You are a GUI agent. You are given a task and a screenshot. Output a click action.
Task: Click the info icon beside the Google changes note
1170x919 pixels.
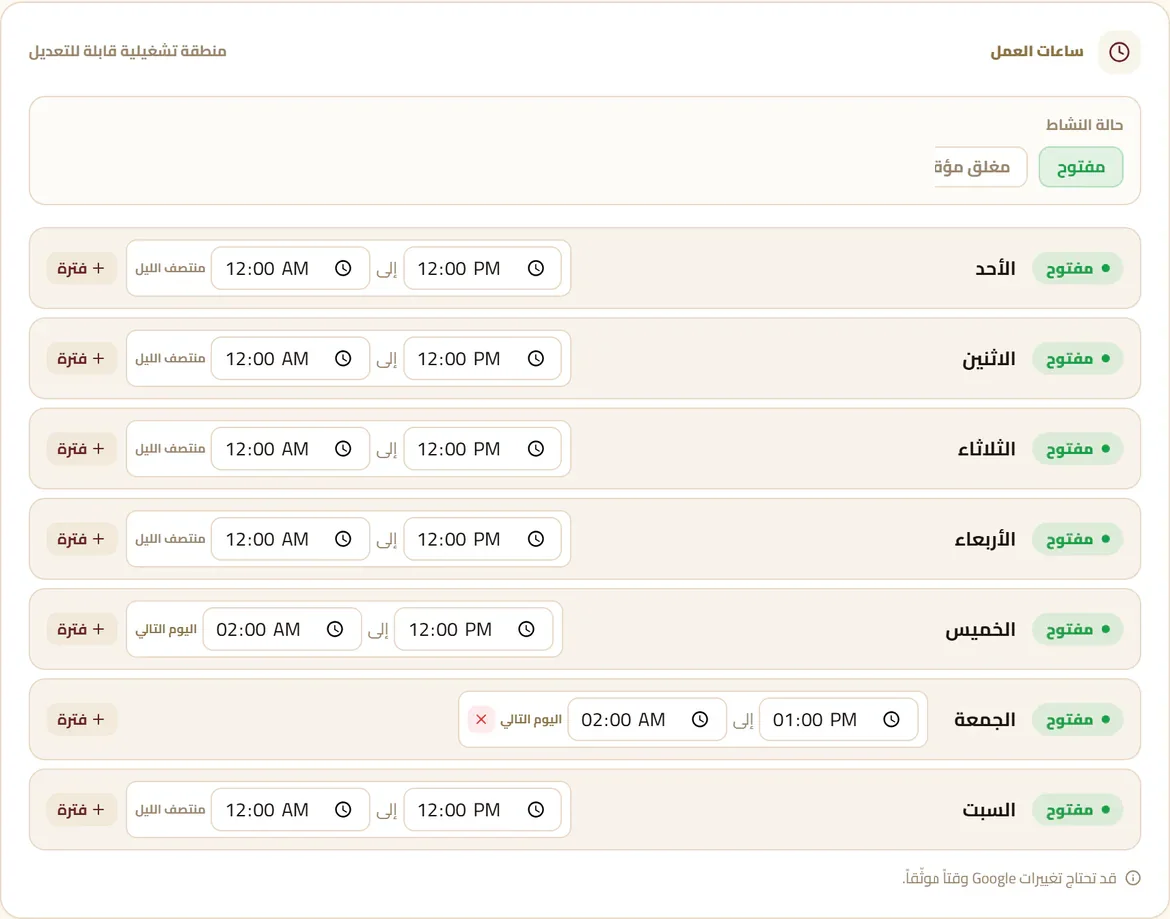click(x=1133, y=878)
